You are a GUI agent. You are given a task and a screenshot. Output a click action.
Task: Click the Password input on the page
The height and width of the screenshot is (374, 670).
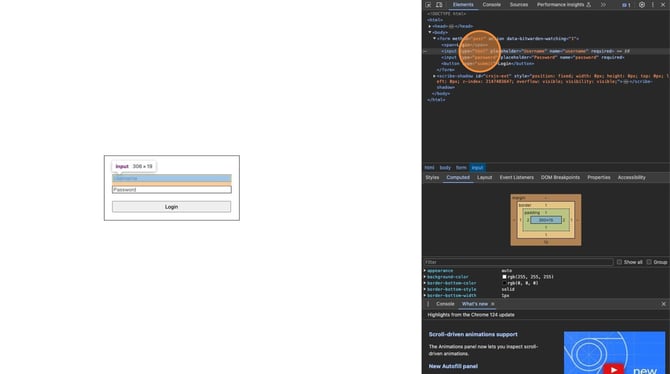pos(172,190)
